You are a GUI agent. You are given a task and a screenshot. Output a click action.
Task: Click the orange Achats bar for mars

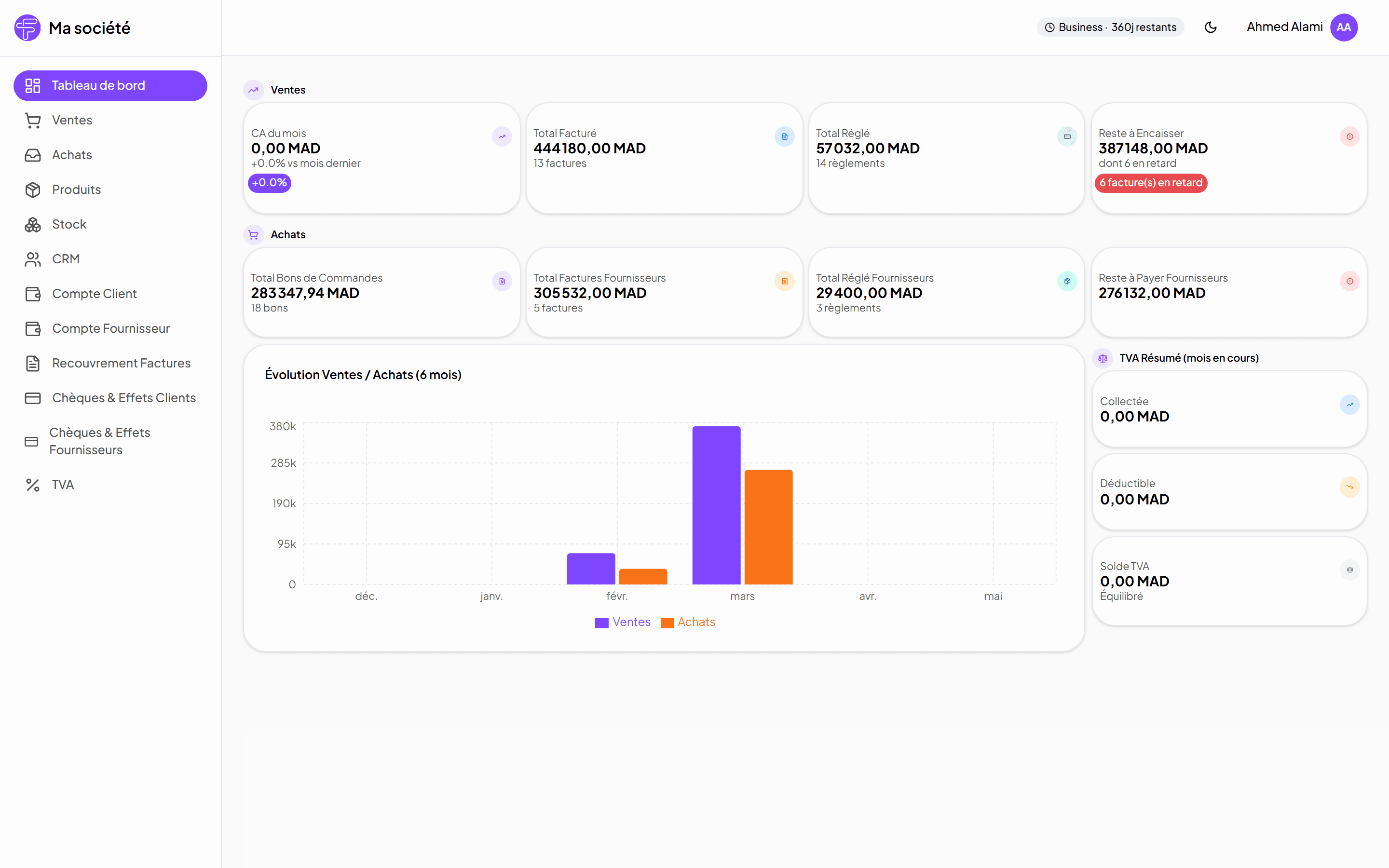click(x=769, y=527)
